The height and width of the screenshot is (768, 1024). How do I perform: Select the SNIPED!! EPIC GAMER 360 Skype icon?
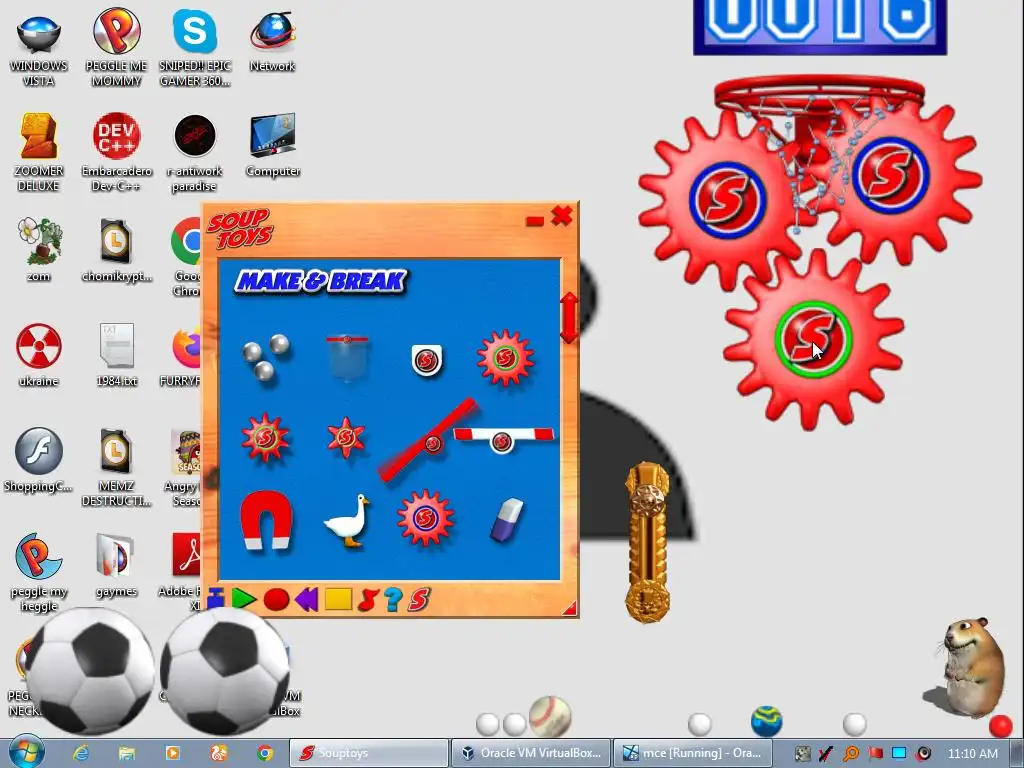[x=195, y=48]
